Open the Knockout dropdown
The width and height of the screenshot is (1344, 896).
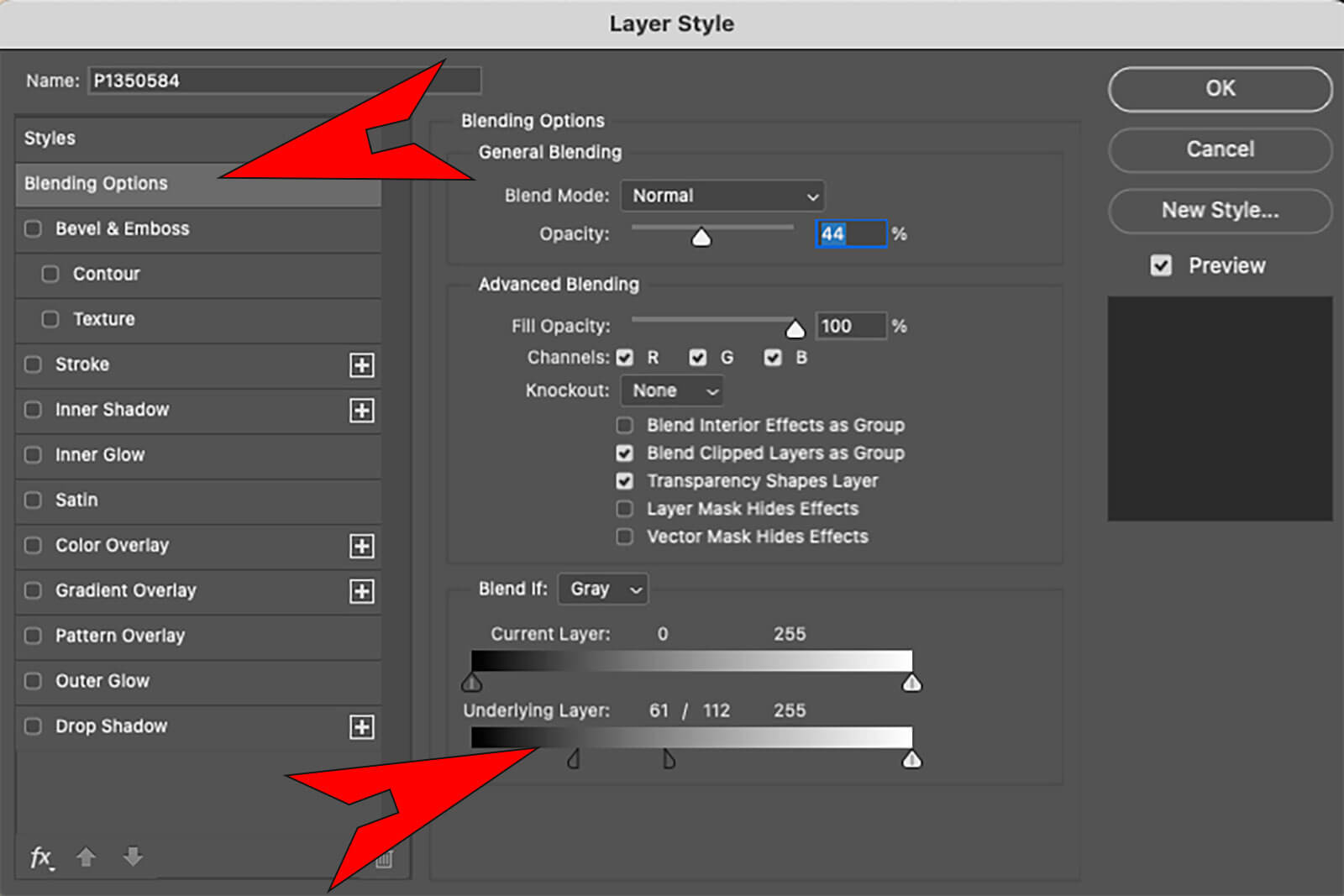pyautogui.click(x=672, y=390)
